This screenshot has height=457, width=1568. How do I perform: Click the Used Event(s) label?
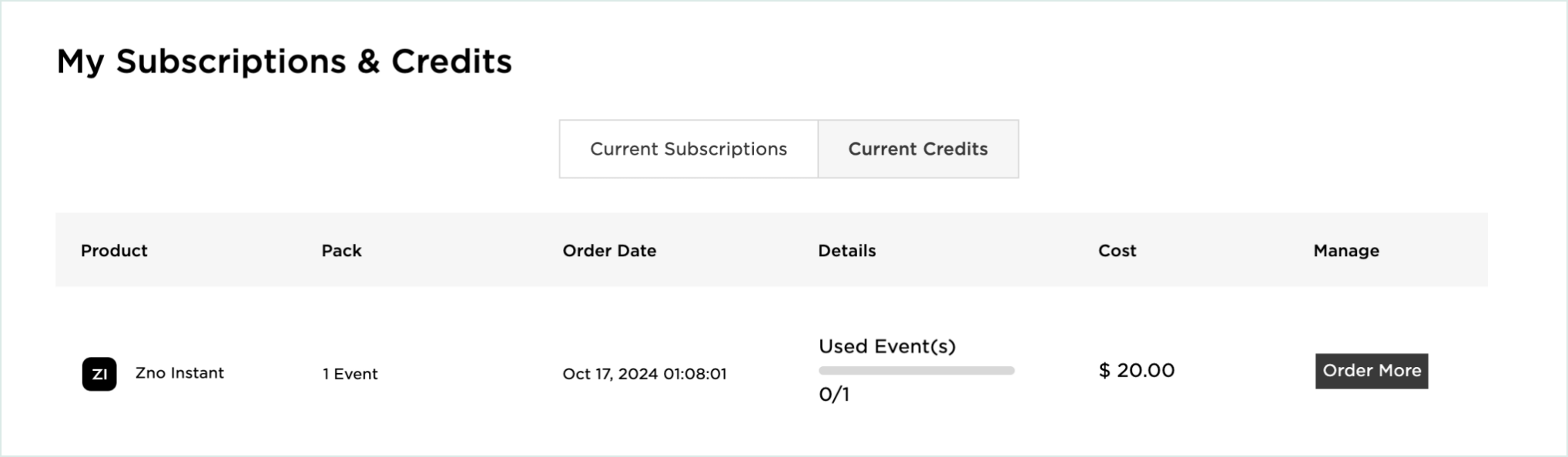(887, 346)
